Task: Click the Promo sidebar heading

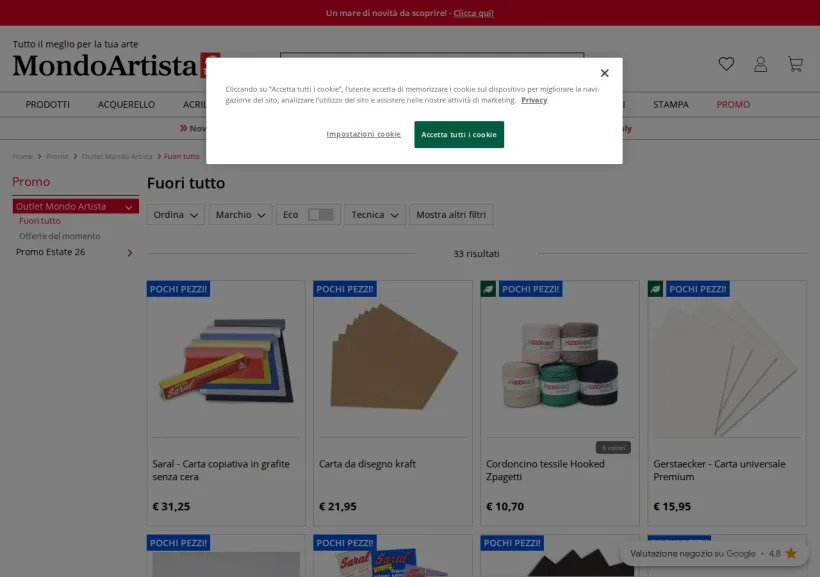Action: pos(31,182)
